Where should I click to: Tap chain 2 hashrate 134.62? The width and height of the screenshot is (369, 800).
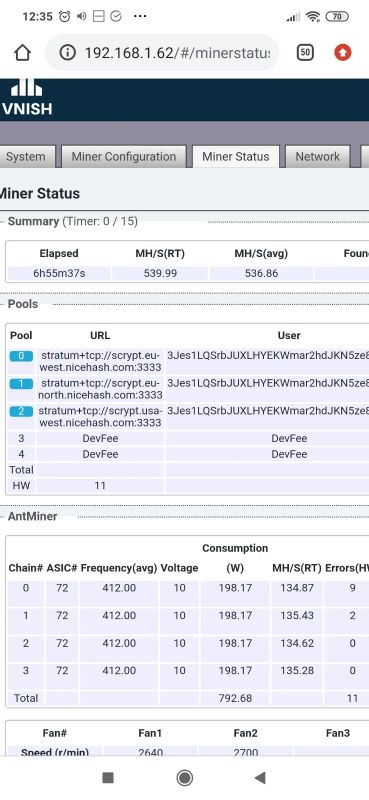[297, 643]
